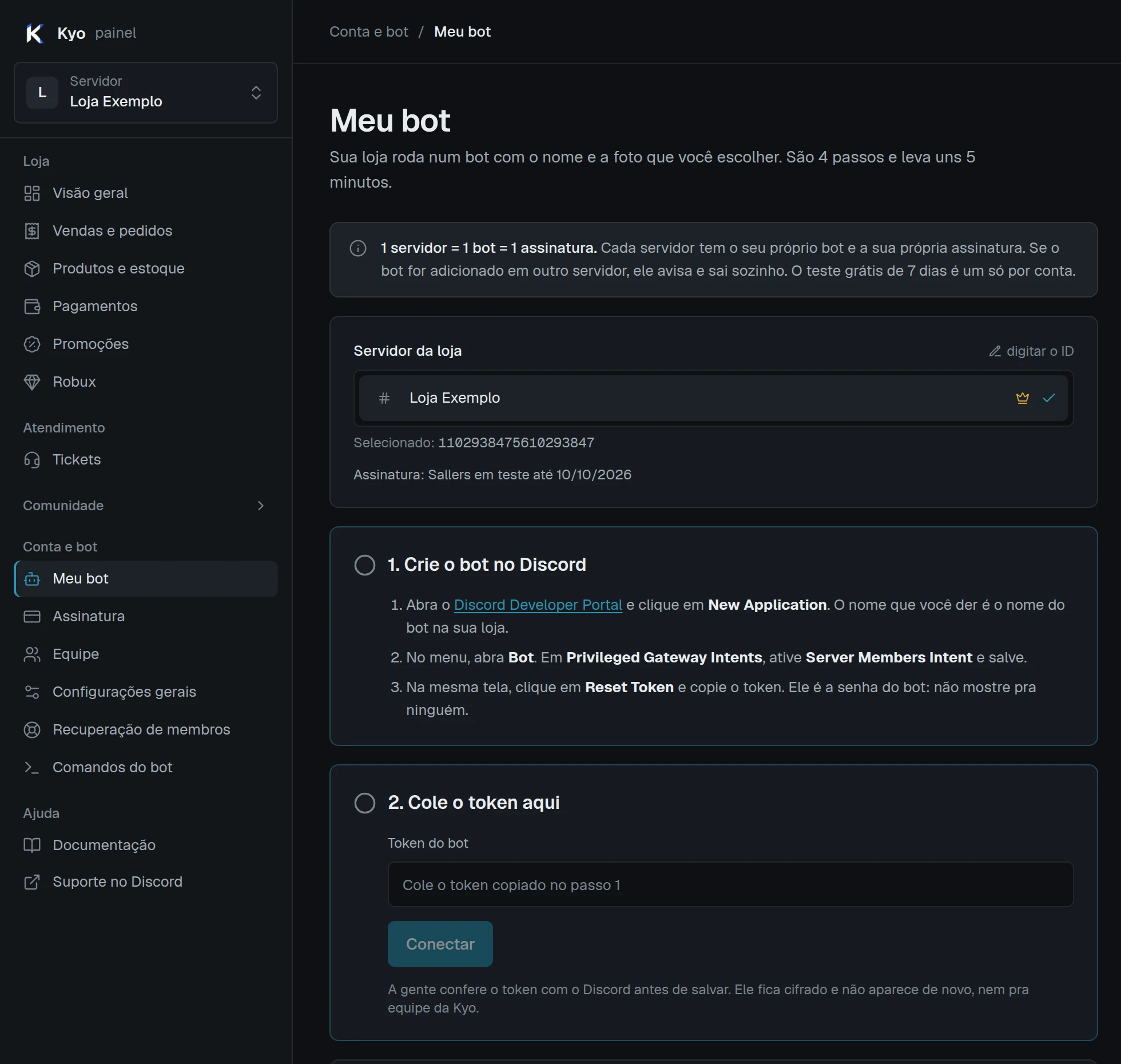Screen dimensions: 1121x1064
Task: Open the Discord Developer Portal link
Action: pos(538,605)
